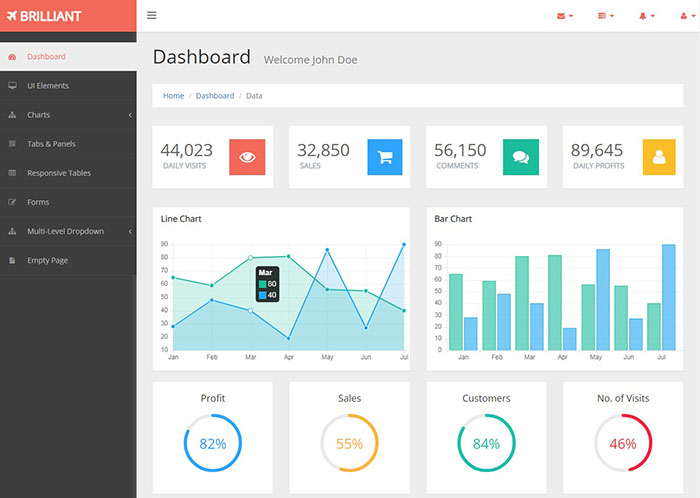Open the tasks list dropdown in header
Viewport: 700px width, 498px height.
click(605, 16)
